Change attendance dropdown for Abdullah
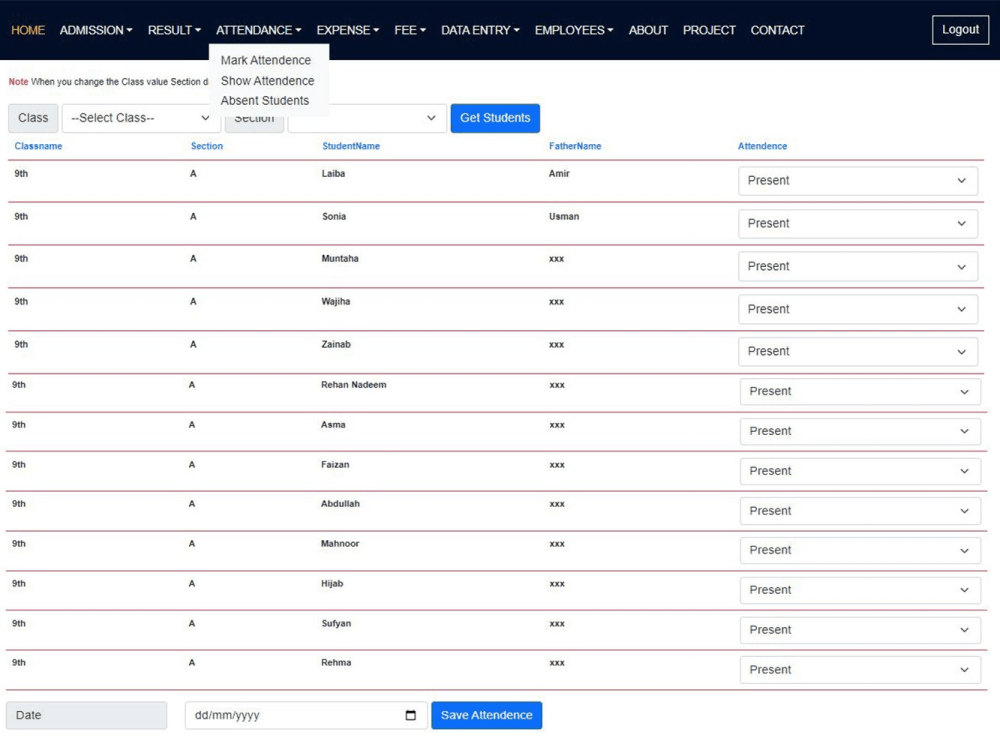 click(x=860, y=511)
